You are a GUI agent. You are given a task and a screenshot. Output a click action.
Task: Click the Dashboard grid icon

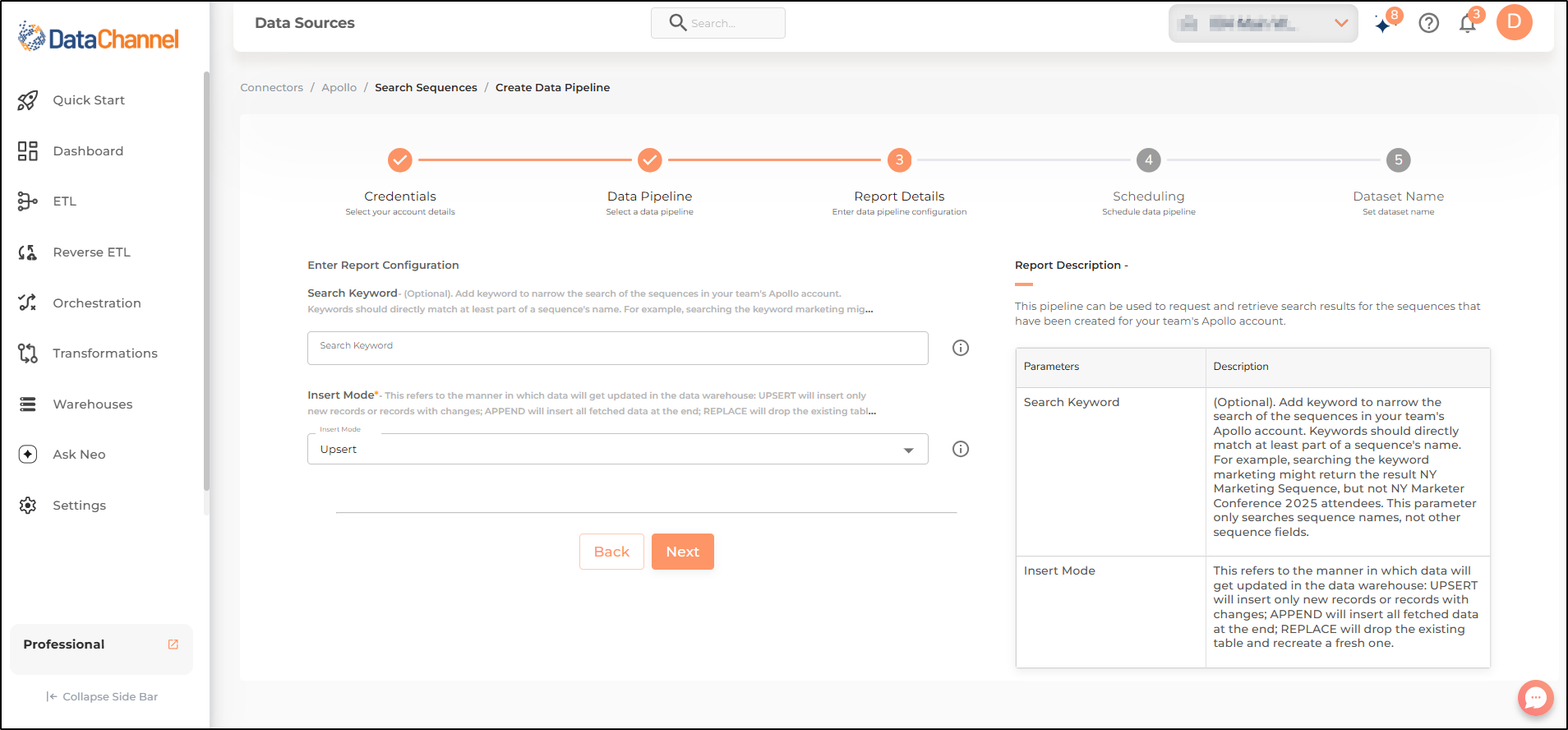pyautogui.click(x=28, y=151)
